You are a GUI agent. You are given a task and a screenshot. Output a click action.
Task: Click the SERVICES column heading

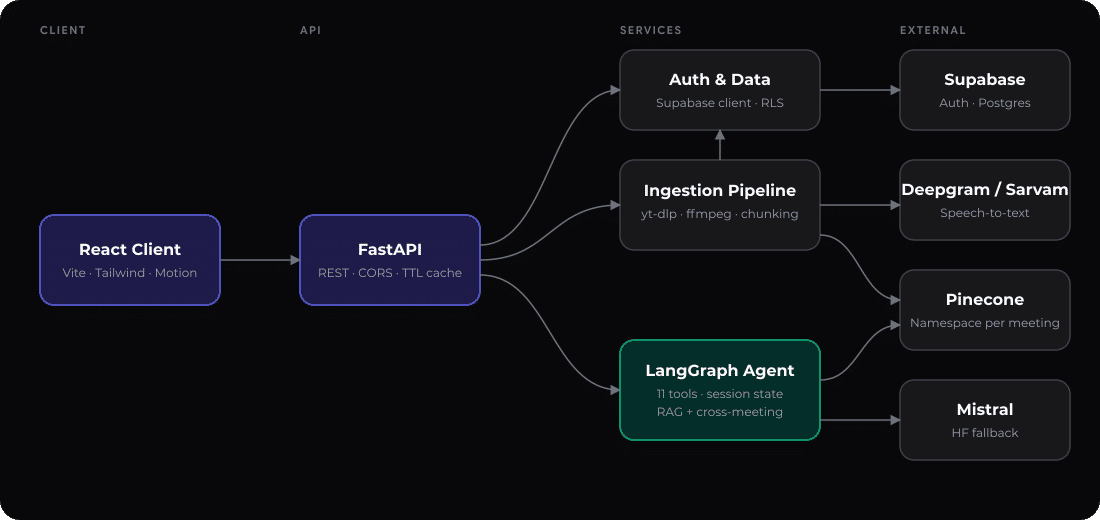click(x=650, y=31)
